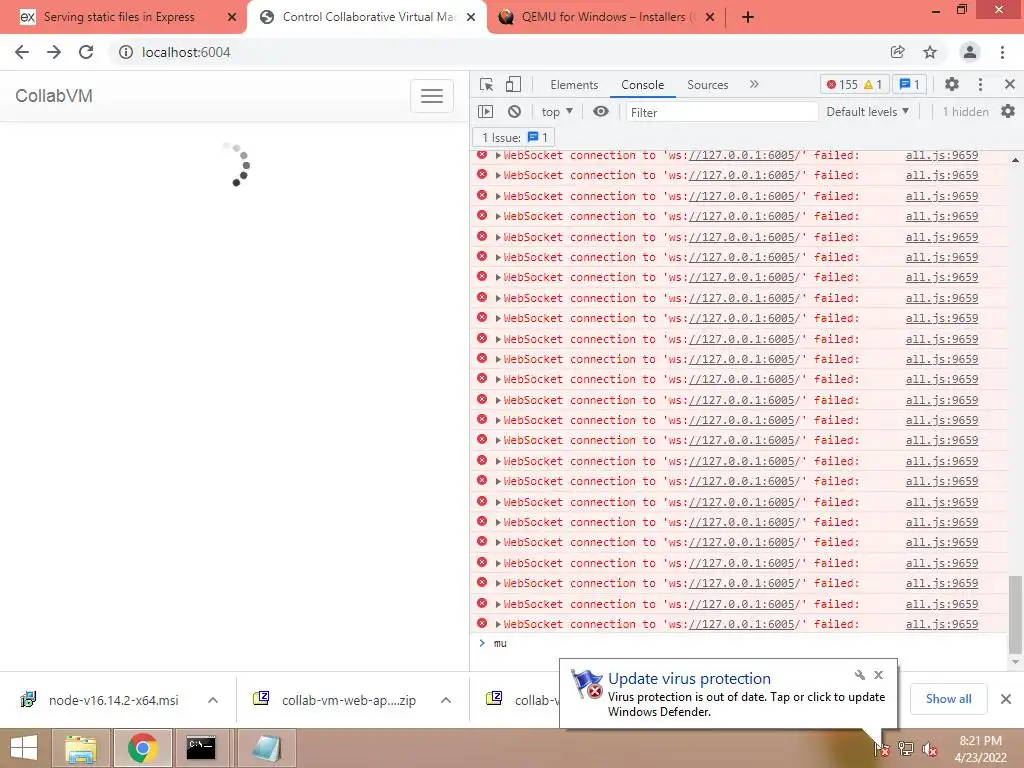This screenshot has width=1024, height=768.
Task: Open Chrome three-dot menu
Action: click(1002, 52)
